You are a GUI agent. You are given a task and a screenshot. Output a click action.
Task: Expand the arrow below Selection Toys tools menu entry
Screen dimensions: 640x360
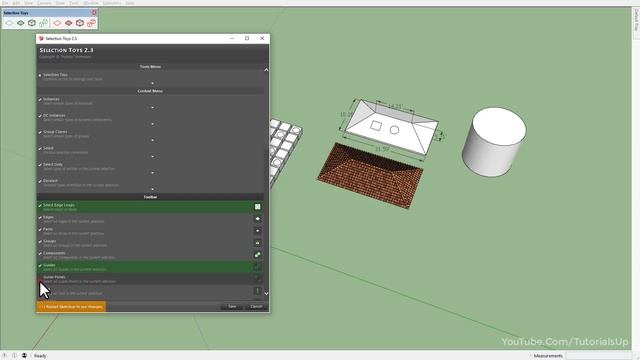point(153,83)
